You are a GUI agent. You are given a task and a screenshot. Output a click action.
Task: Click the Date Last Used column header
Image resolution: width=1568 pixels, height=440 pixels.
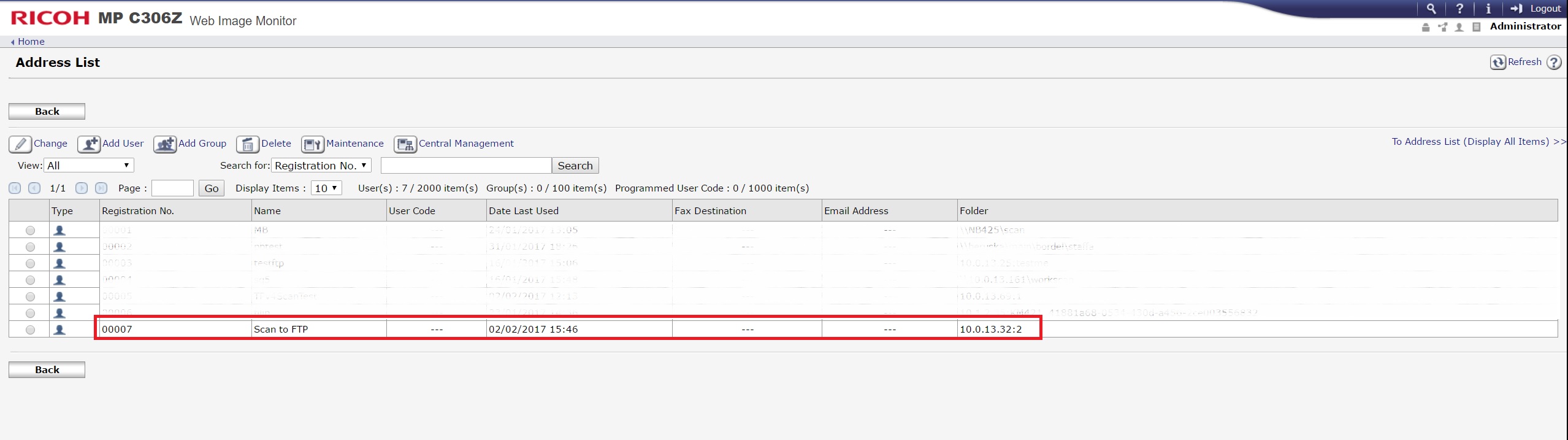pos(523,210)
